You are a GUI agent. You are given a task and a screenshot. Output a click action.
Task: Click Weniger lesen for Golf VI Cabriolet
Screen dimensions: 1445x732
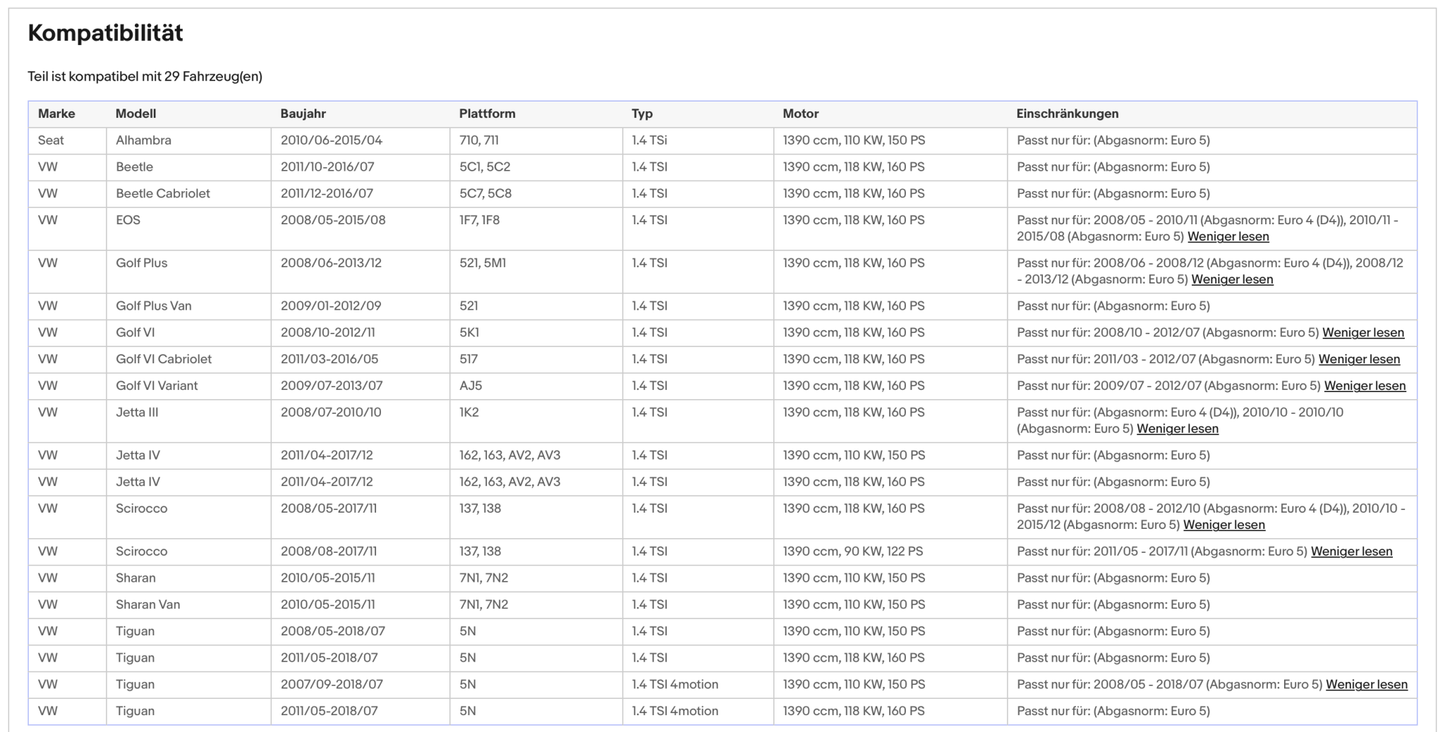point(1359,359)
